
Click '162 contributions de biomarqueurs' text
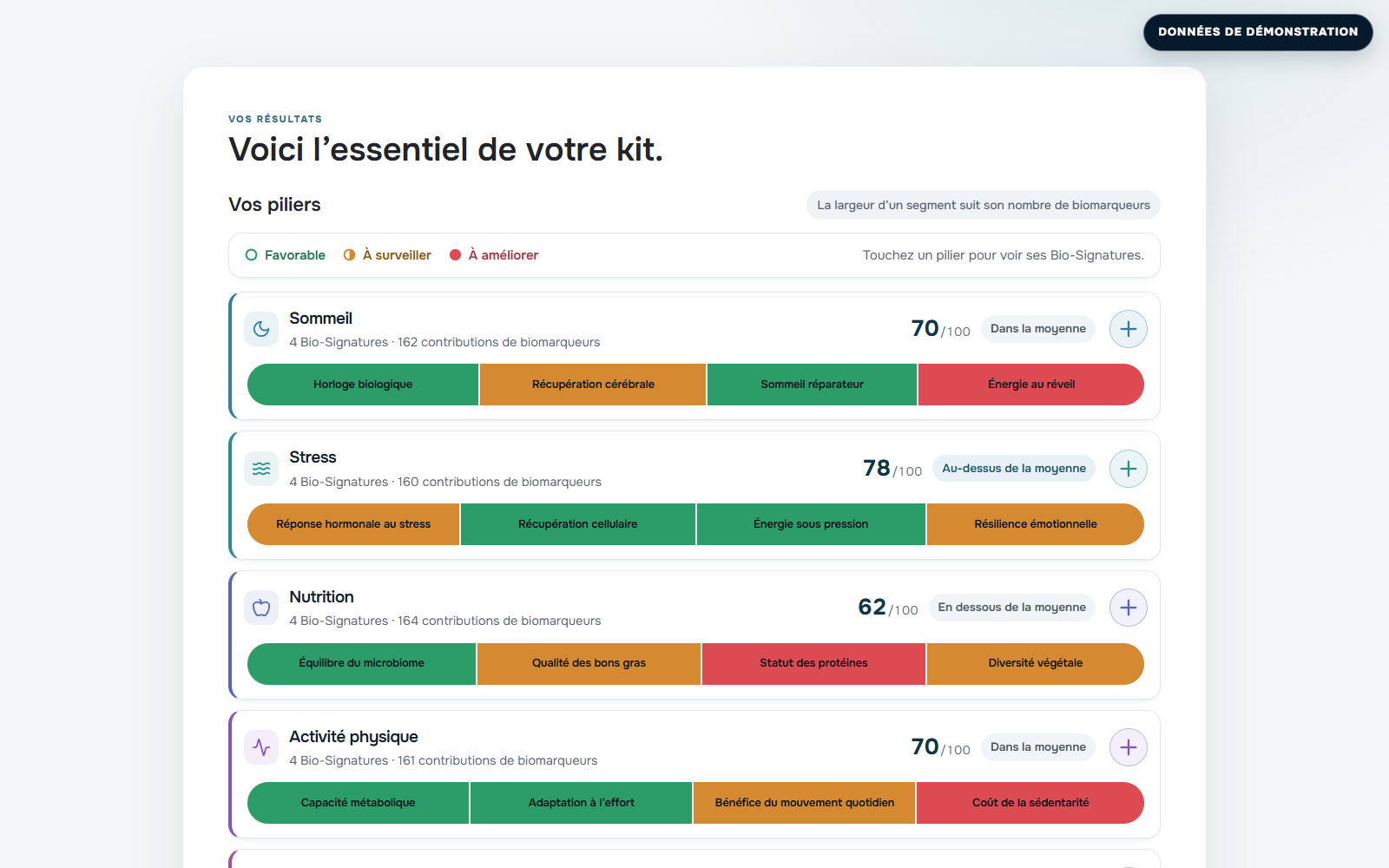(499, 343)
